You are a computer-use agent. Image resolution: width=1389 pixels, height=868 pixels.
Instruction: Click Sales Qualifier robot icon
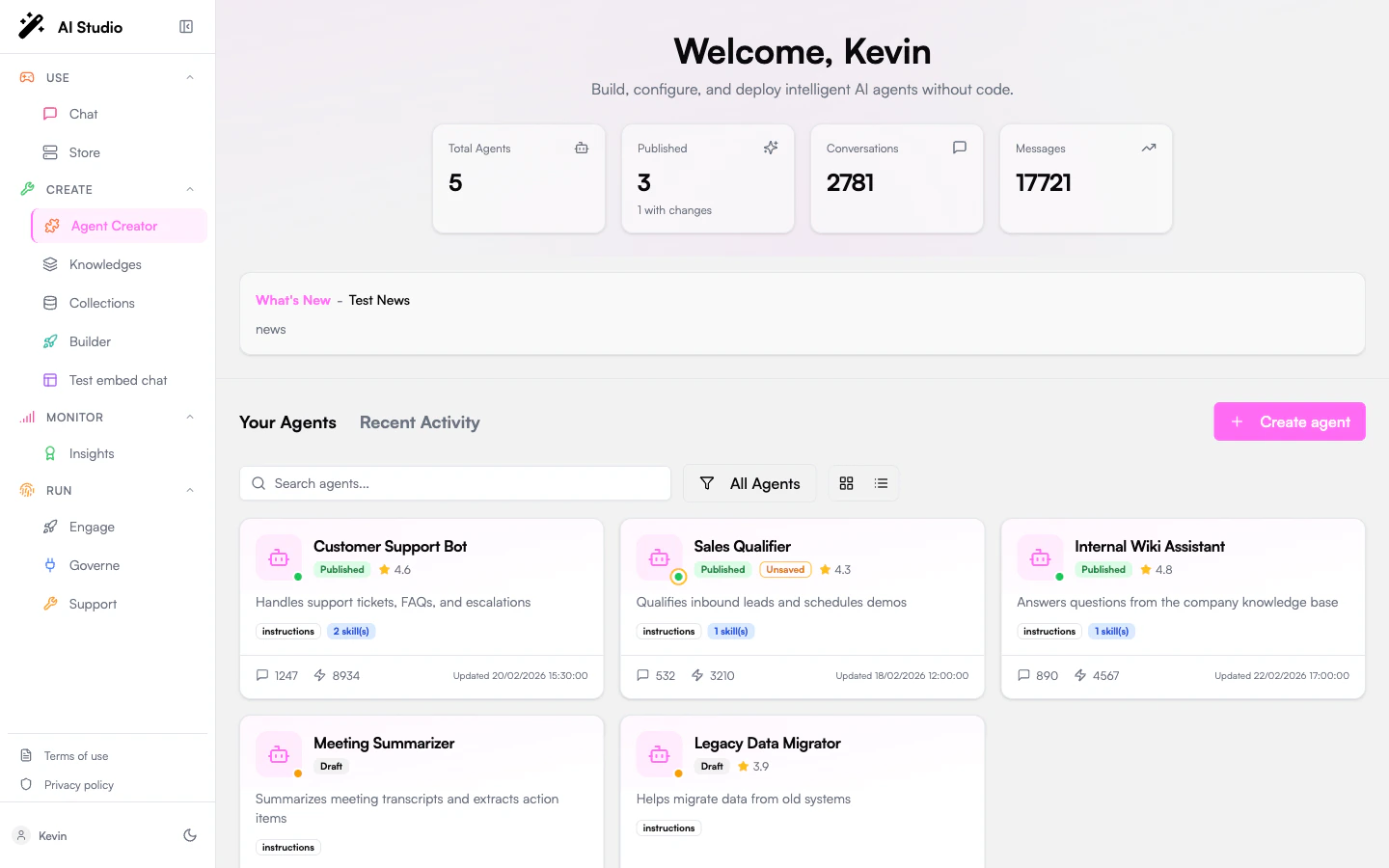point(660,558)
